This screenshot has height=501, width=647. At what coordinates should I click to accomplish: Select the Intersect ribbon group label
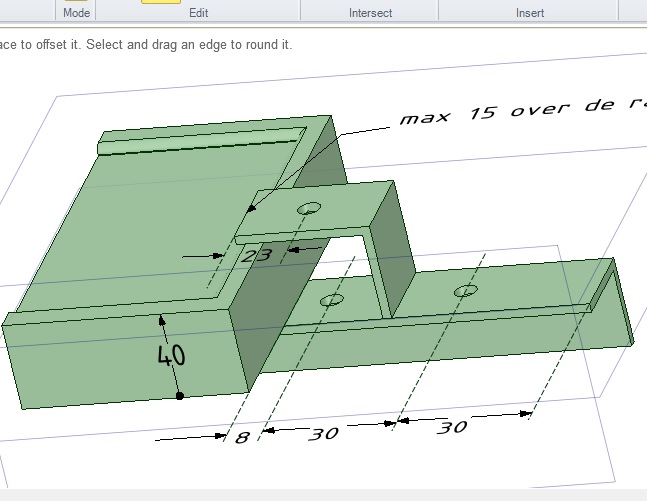pos(370,13)
